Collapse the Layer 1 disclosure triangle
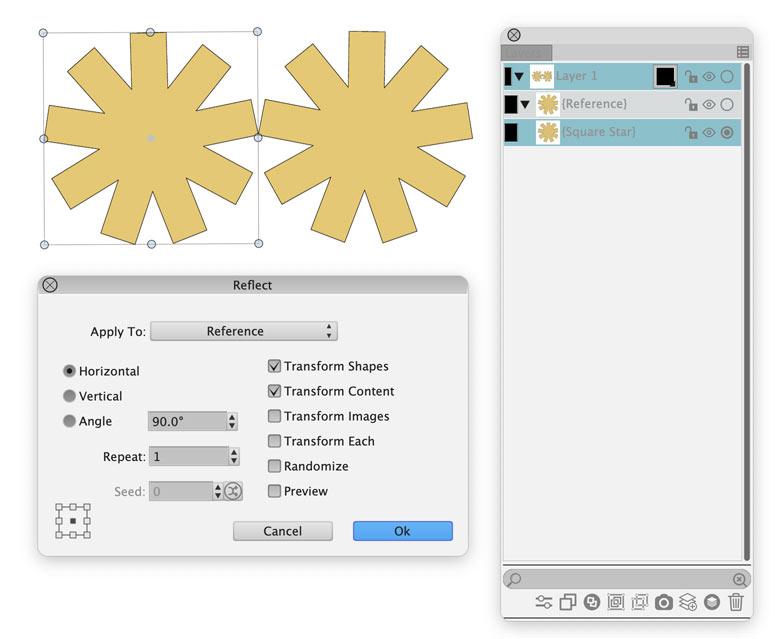This screenshot has height=639, width=775. (519, 76)
